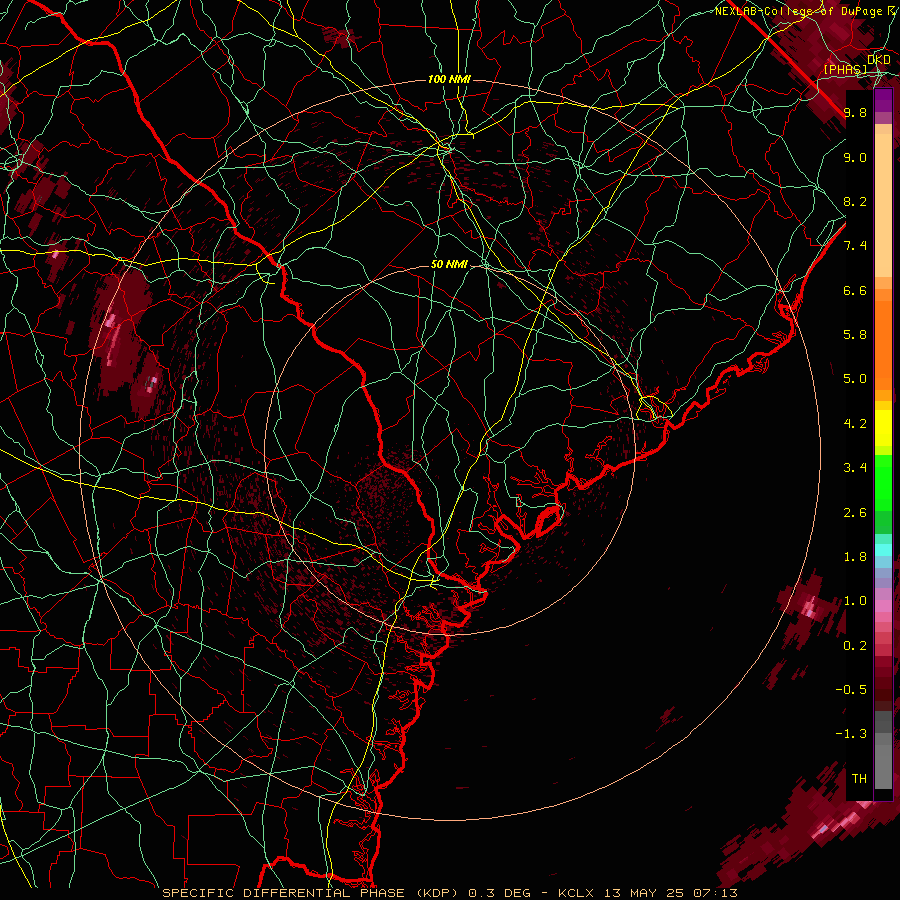The height and width of the screenshot is (900, 900).
Task: Click SPECIFIC DIFFERENTIAL PHASE (KDP) caption text
Action: pyautogui.click(x=313, y=893)
